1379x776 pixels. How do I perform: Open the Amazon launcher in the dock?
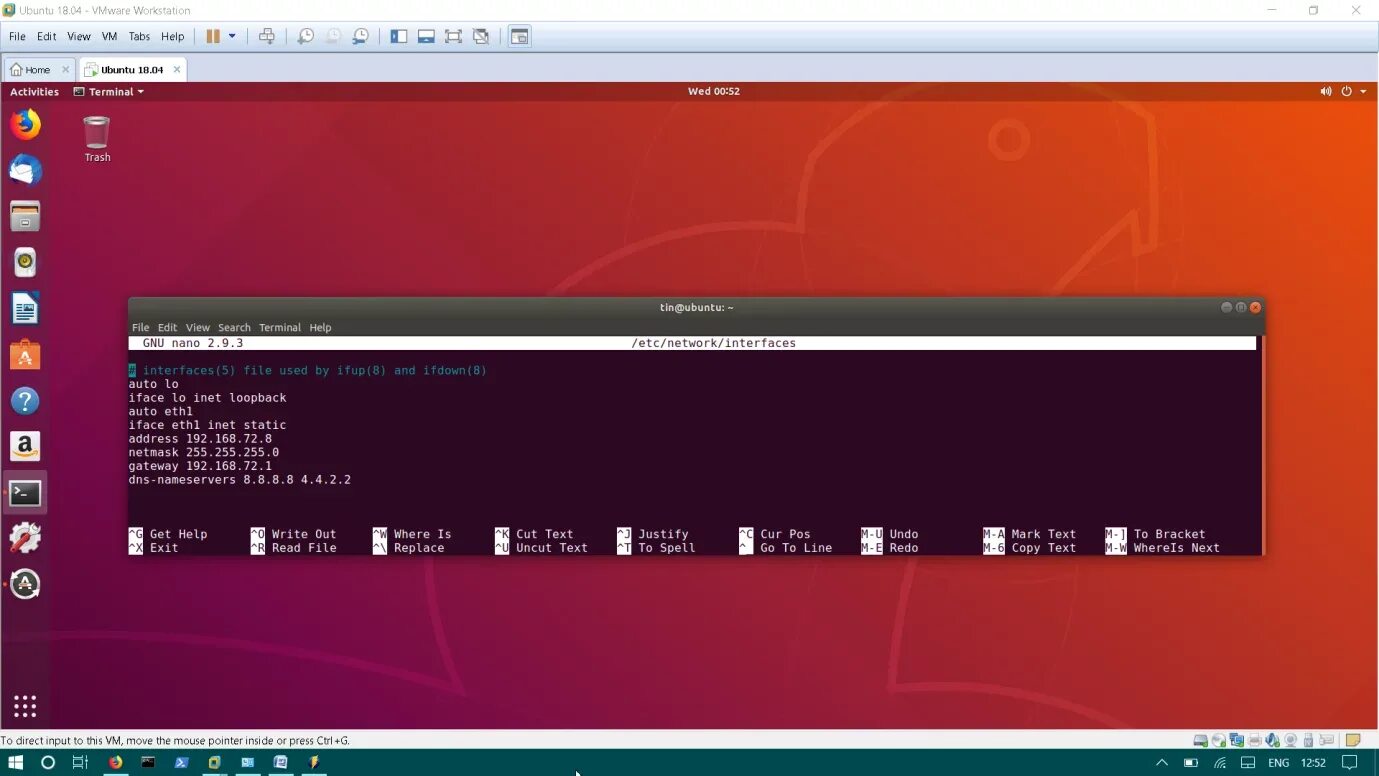[x=25, y=447]
